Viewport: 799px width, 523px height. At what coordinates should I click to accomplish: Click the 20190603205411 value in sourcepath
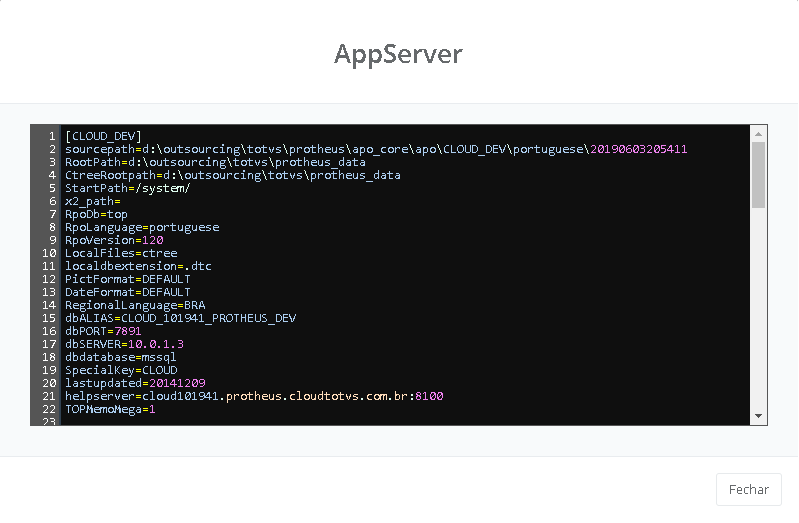point(639,149)
